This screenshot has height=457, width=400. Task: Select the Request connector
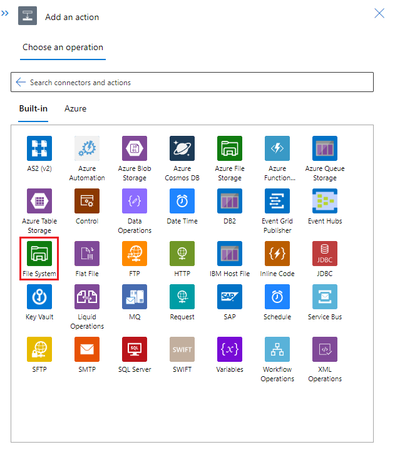click(x=182, y=297)
